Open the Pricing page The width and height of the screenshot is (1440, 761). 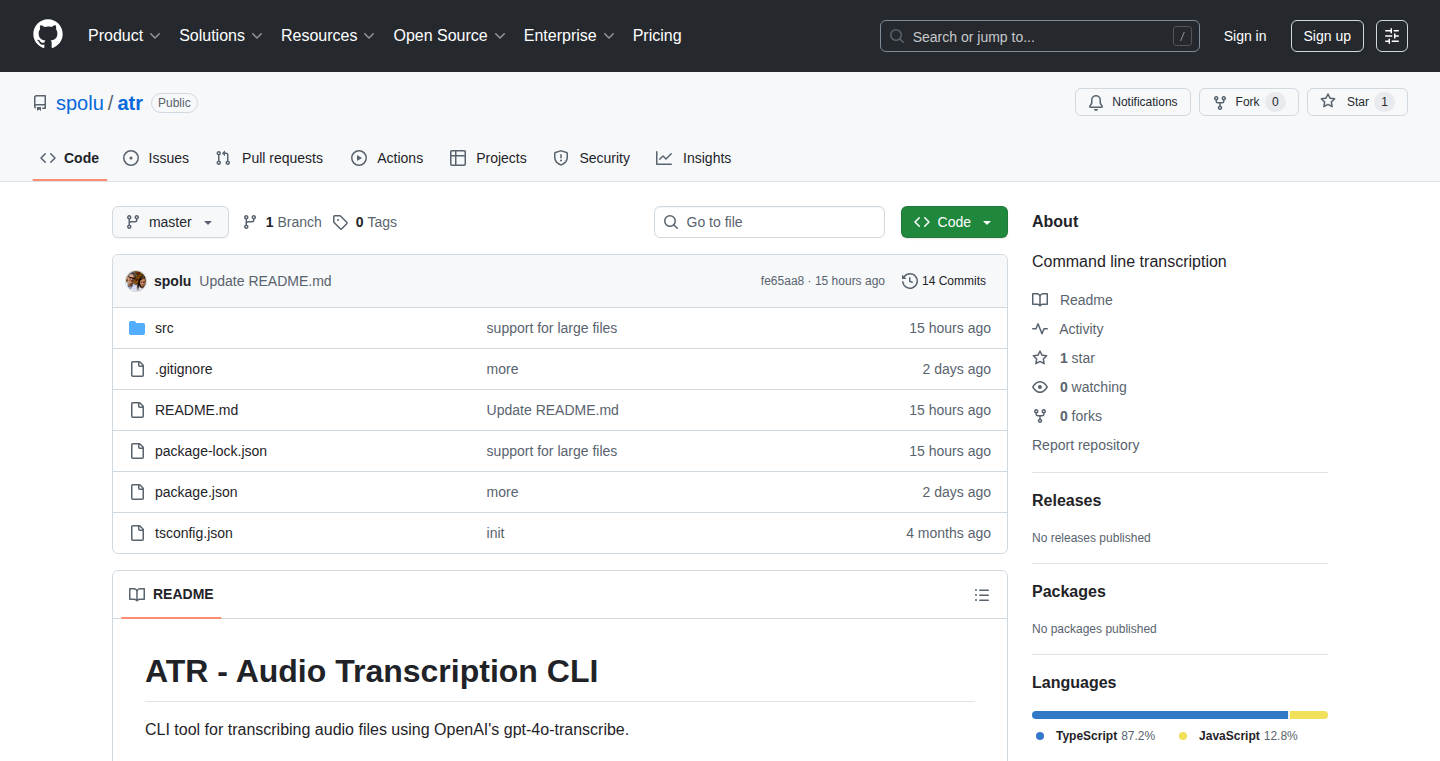pos(657,35)
